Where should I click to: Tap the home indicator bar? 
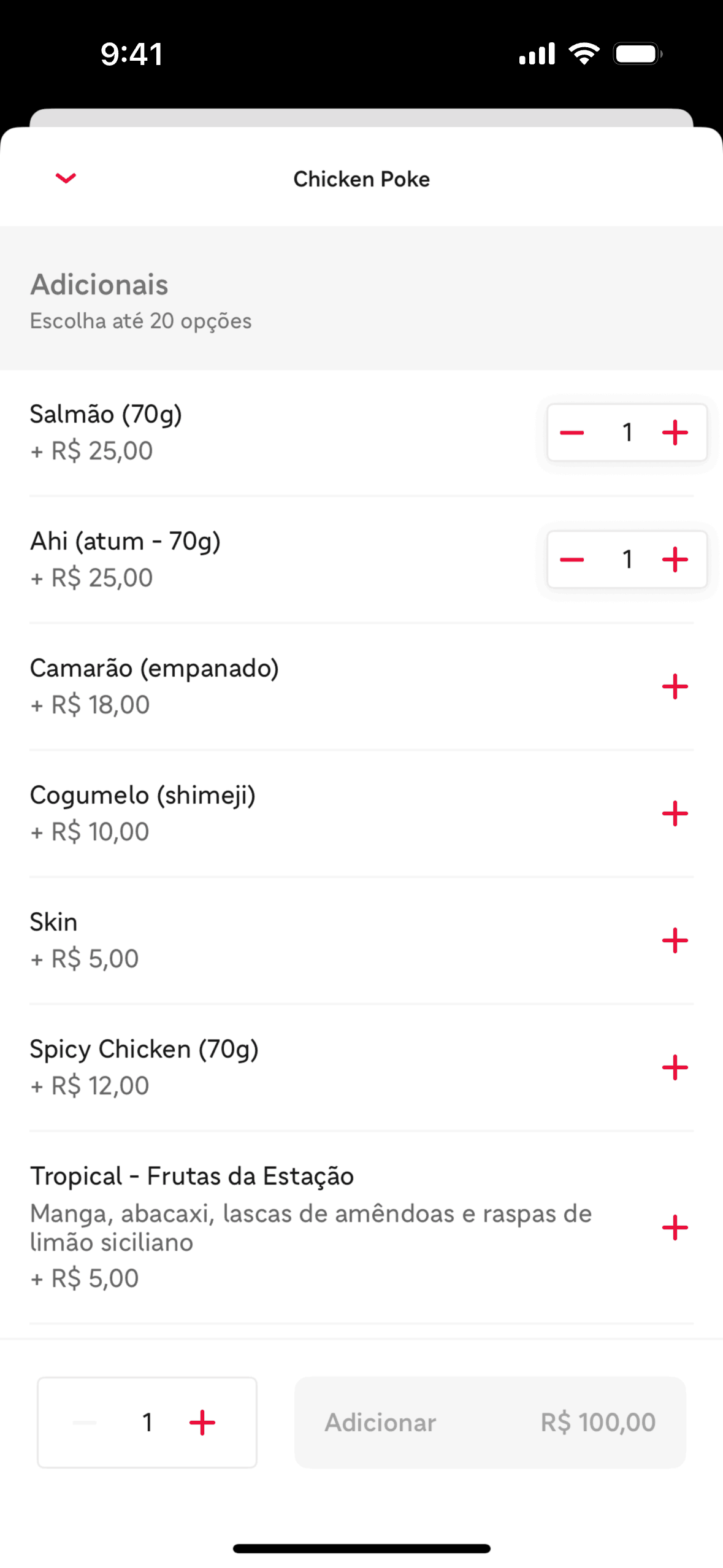coord(361,1548)
